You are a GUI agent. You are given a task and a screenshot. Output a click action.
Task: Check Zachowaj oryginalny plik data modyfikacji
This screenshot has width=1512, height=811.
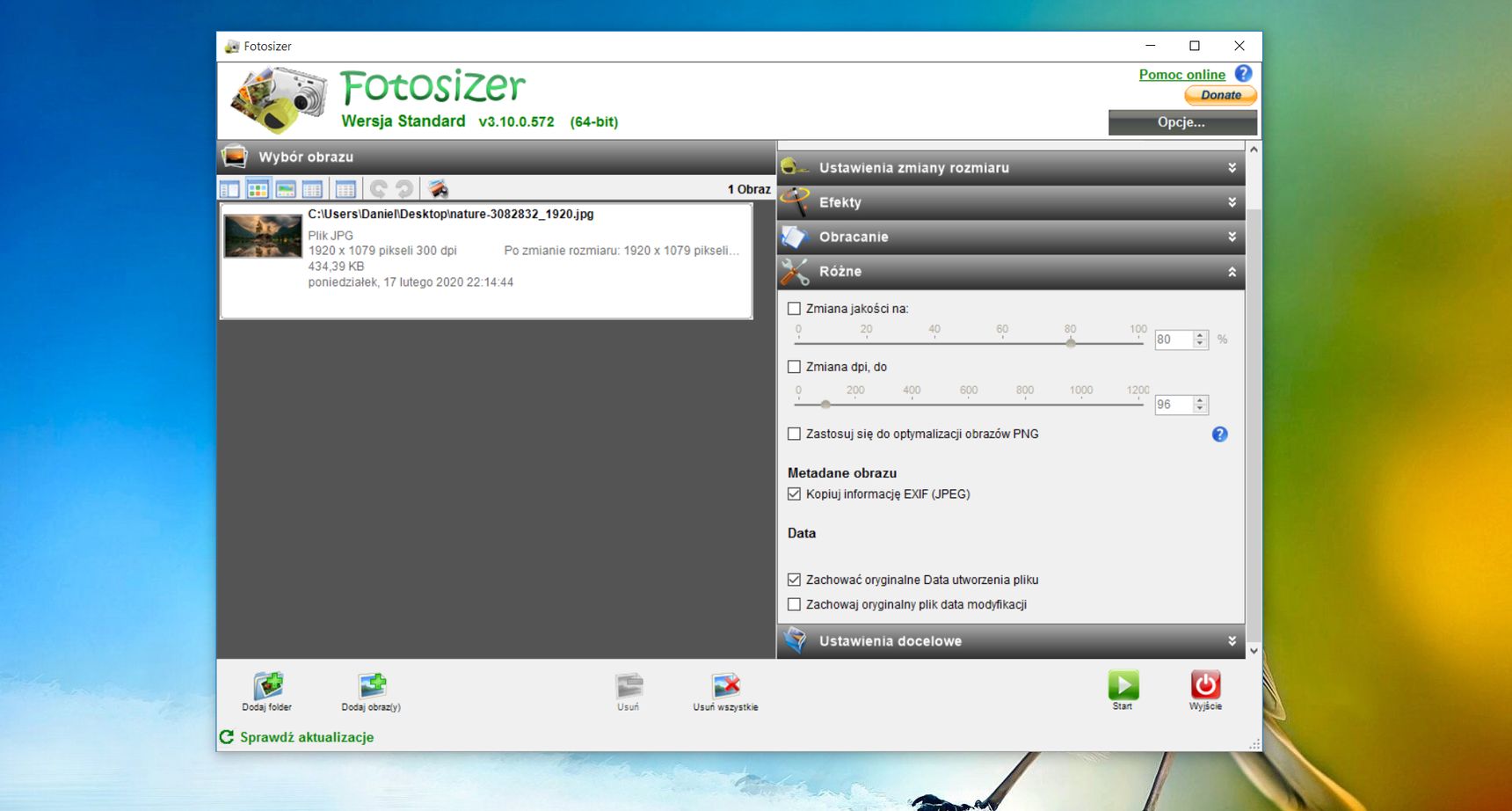tap(795, 604)
